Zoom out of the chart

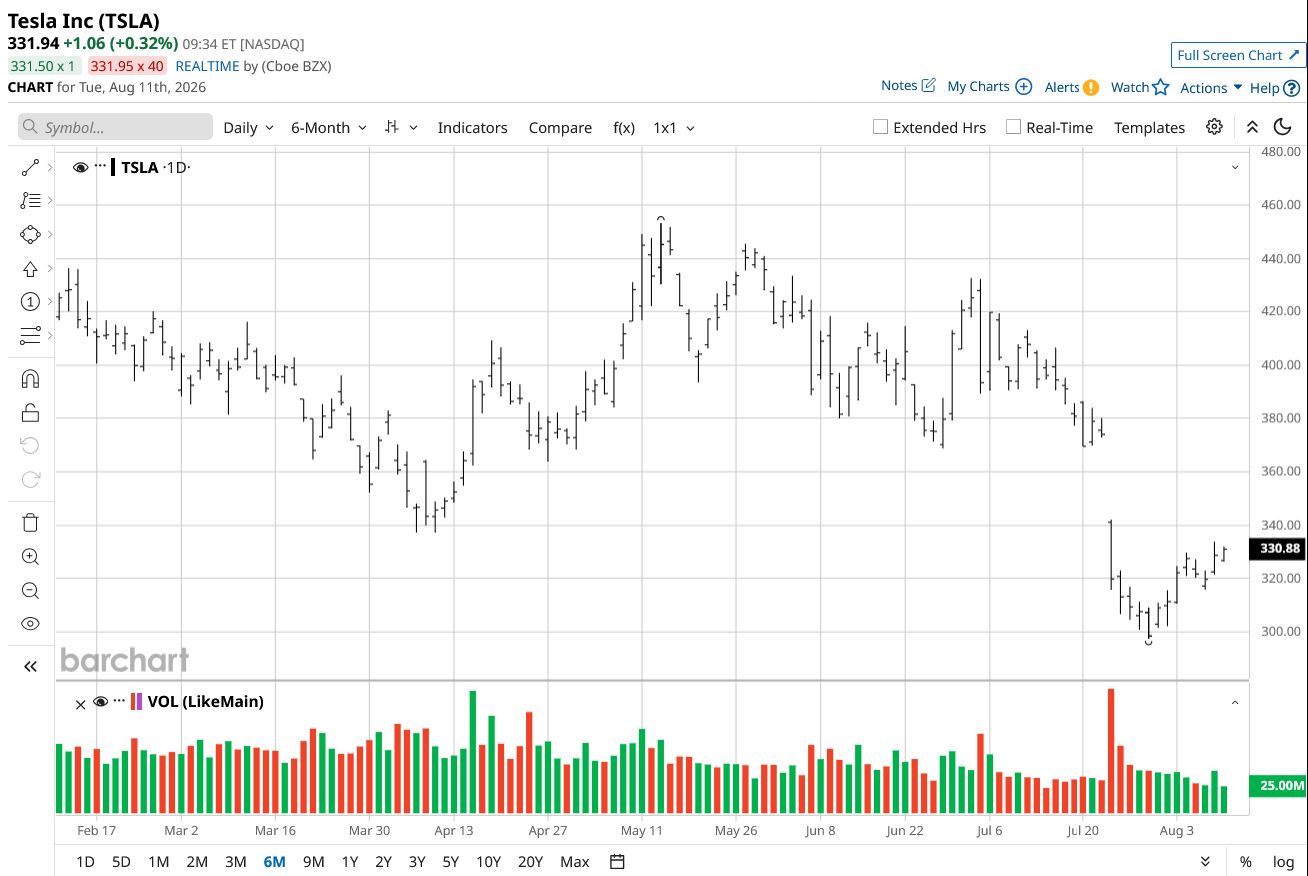(30, 590)
